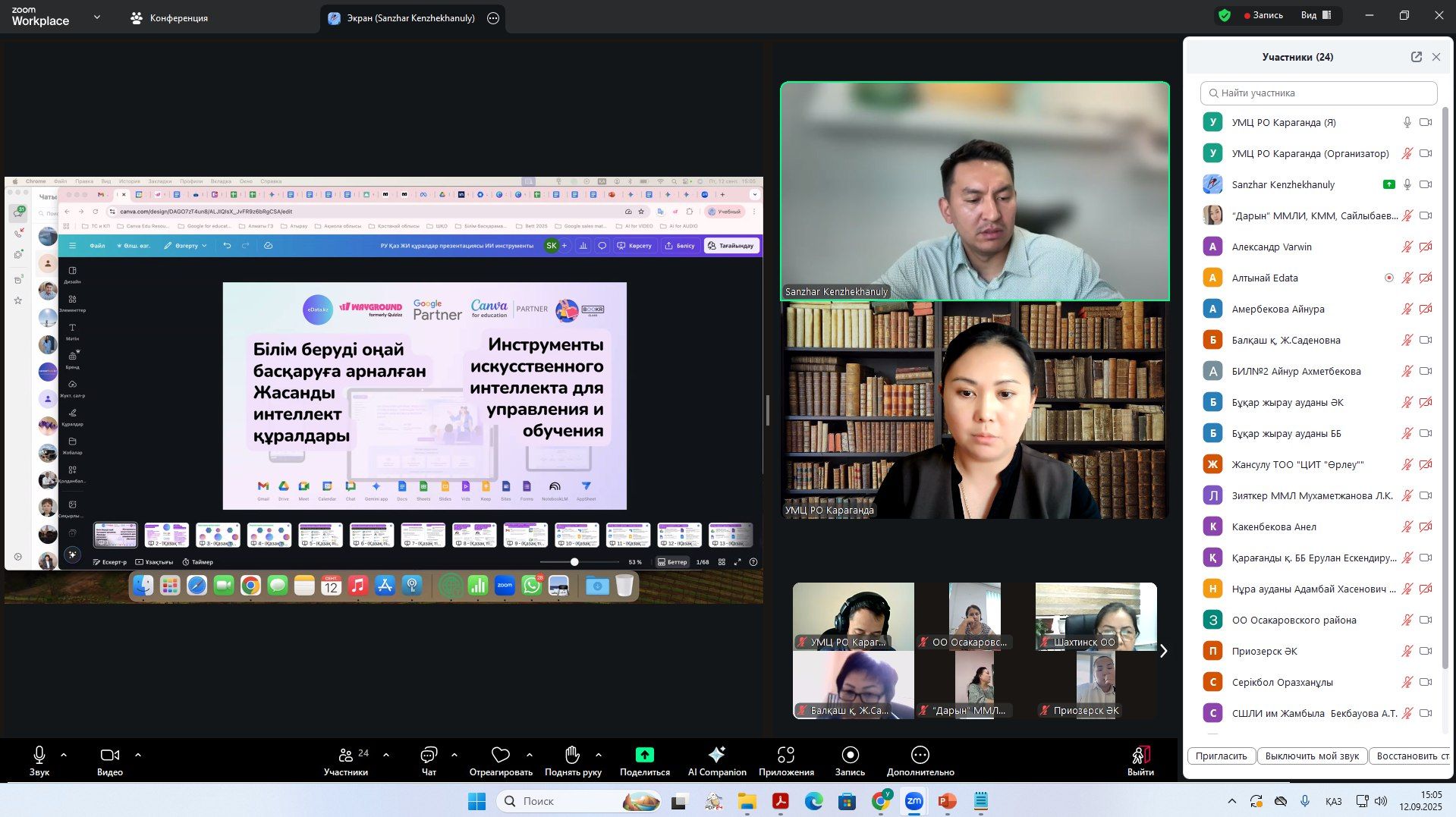The image size is (1456, 817).
Task: Show next page of video thumbnails
Action: point(1163,651)
